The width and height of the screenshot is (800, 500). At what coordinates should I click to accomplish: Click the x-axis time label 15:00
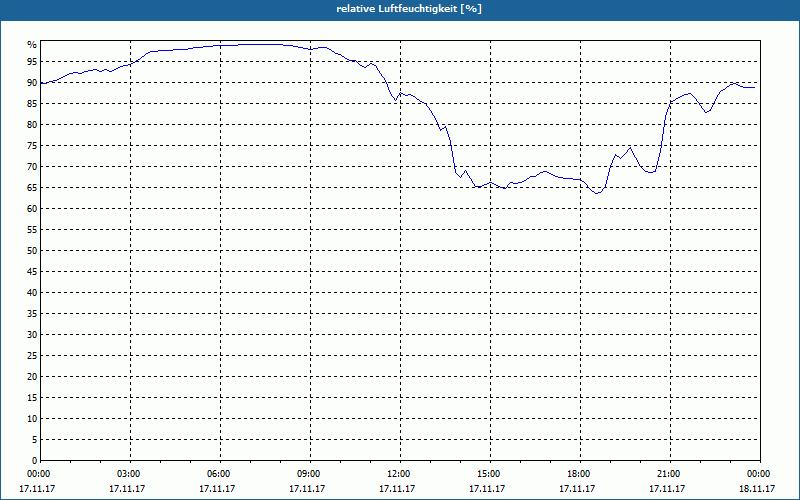490,474
